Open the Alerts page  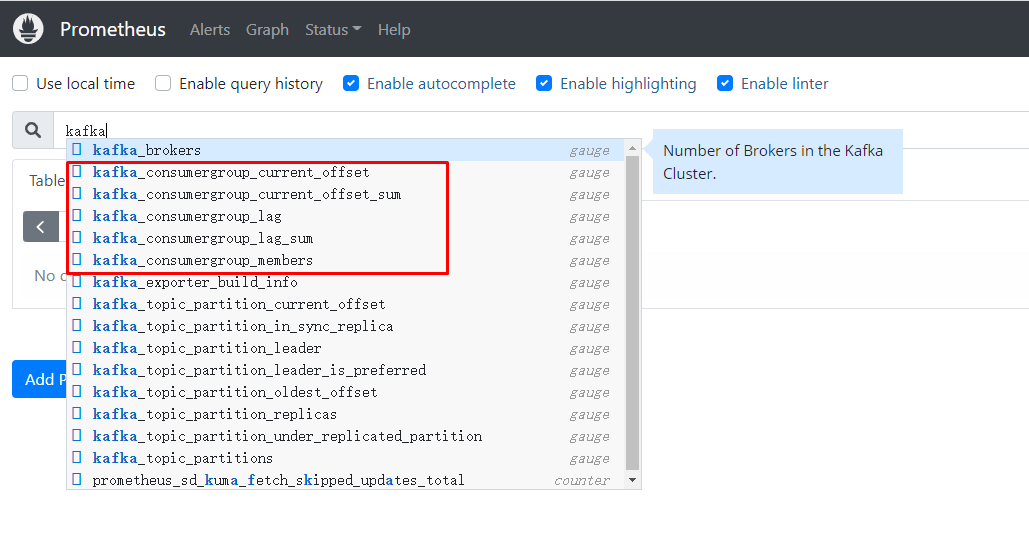click(x=210, y=30)
